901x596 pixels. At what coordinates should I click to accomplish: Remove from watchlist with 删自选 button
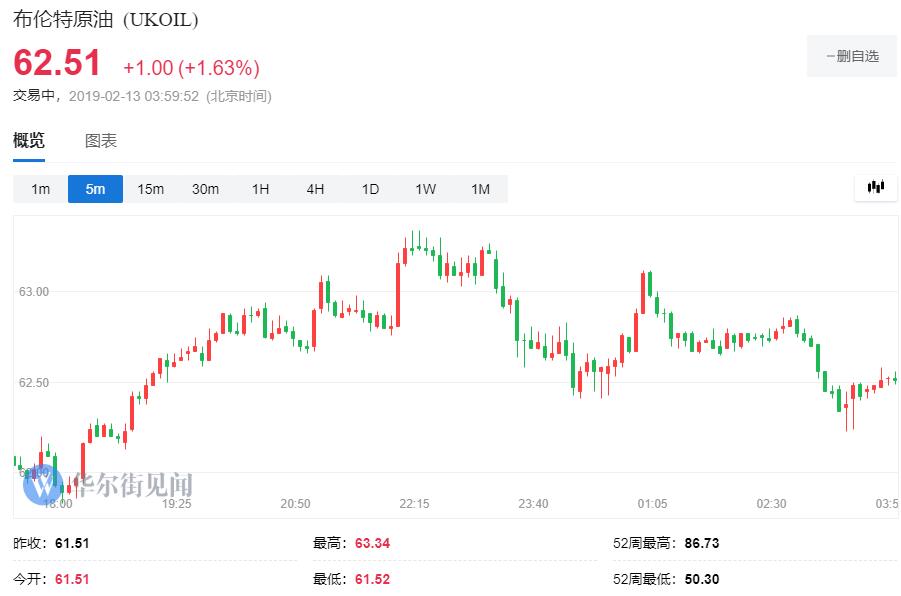(x=852, y=56)
